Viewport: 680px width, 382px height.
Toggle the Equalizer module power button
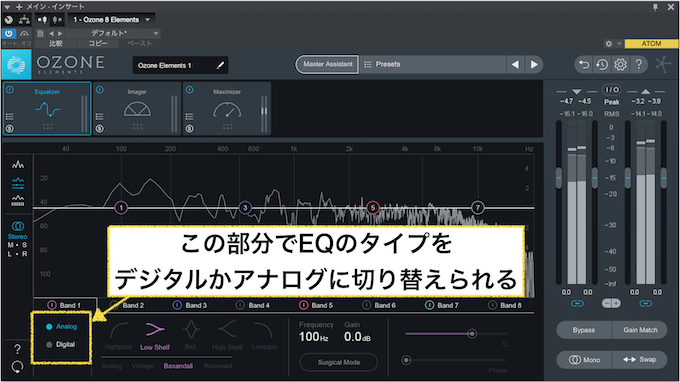pos(10,90)
